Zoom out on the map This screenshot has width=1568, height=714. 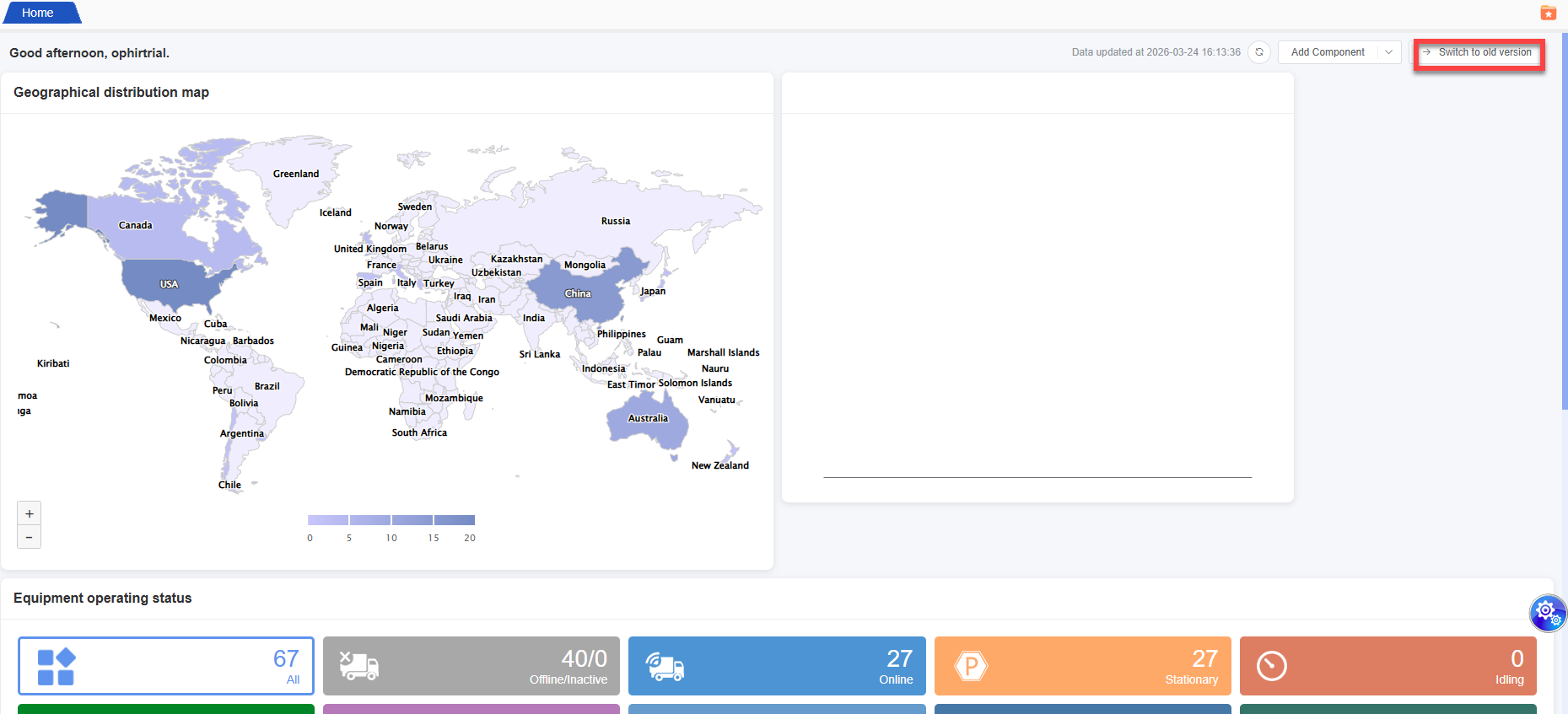30,537
